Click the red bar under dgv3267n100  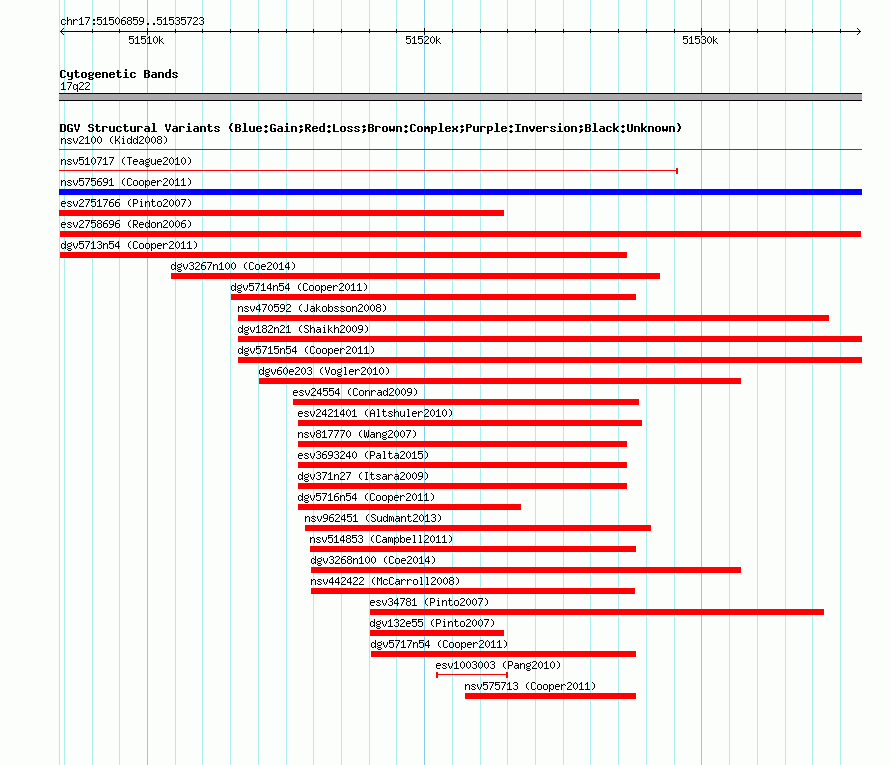[x=415, y=276]
